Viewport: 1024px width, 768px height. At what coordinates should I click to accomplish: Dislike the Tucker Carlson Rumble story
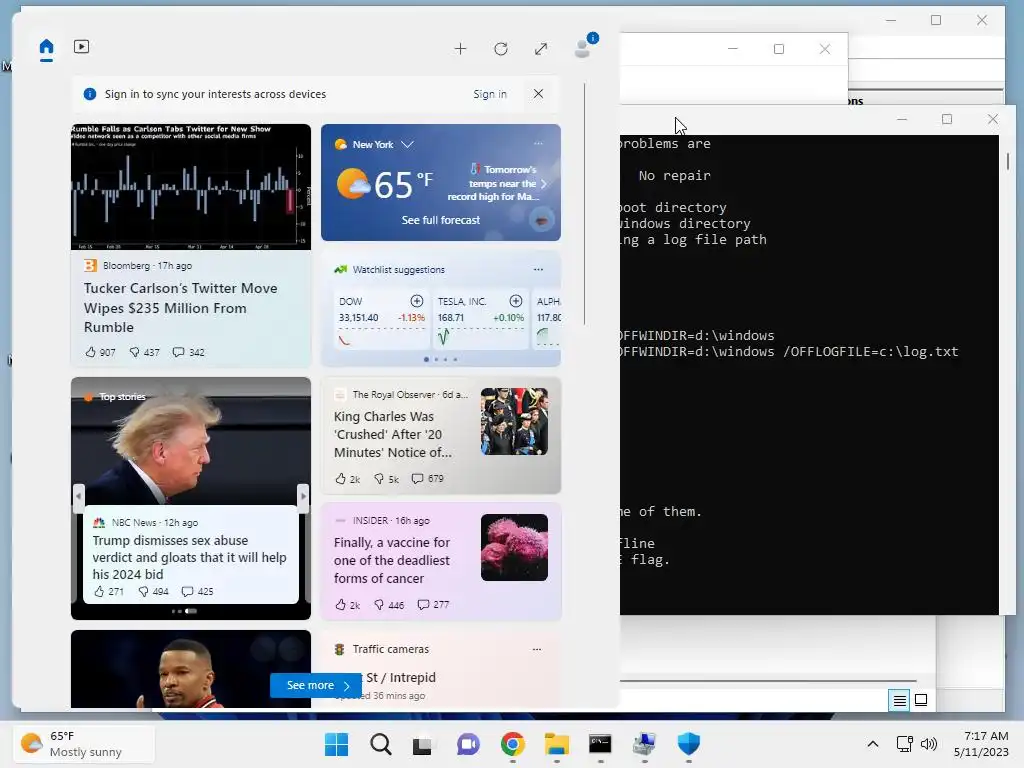(x=144, y=352)
